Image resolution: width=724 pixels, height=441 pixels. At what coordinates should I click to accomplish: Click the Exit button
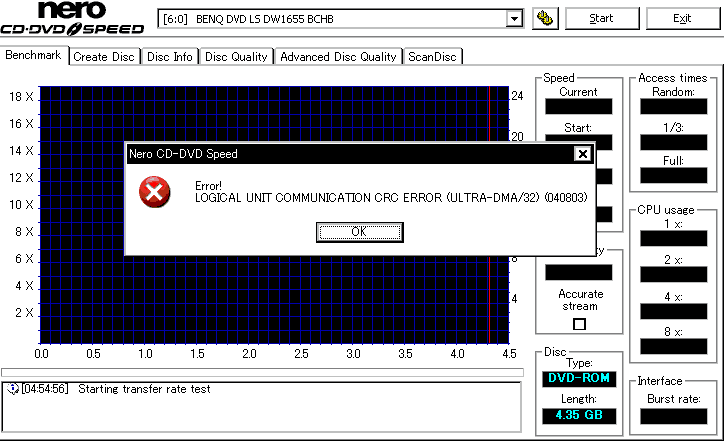pos(682,18)
